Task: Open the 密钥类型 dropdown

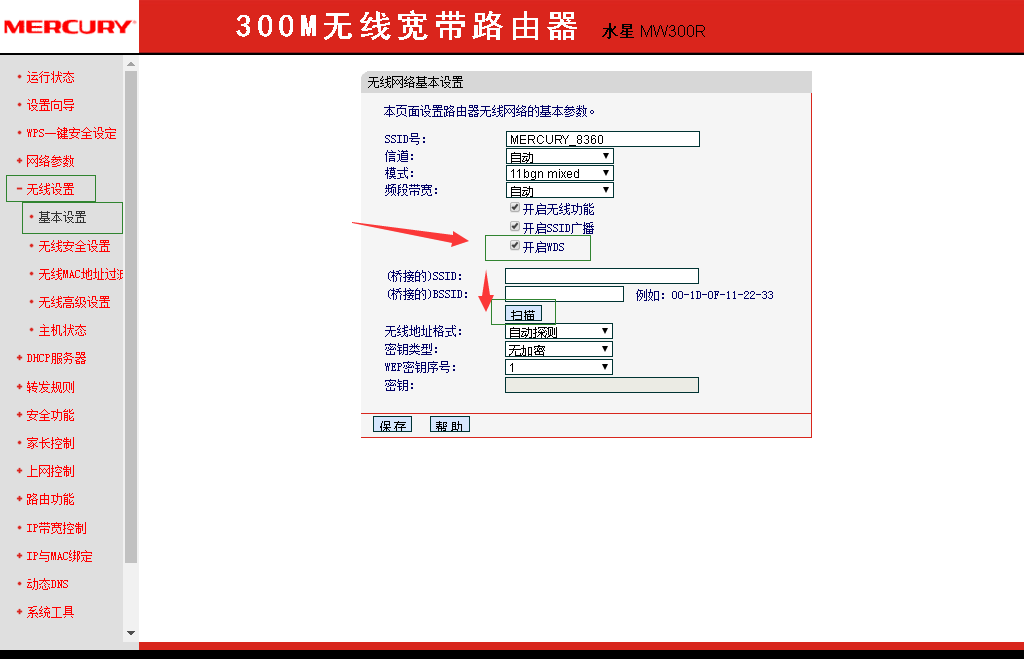Action: tap(558, 349)
